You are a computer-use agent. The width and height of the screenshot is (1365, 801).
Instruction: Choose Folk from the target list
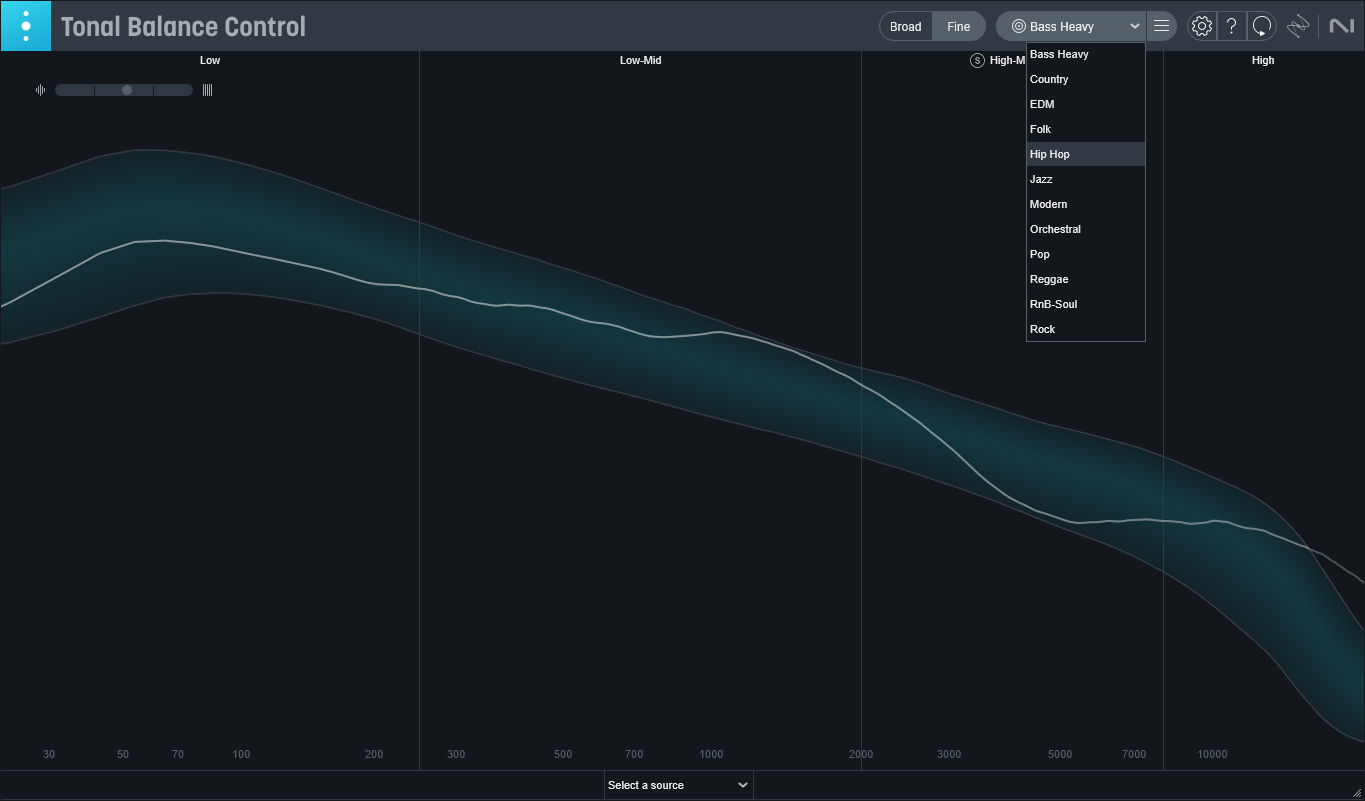tap(1085, 129)
